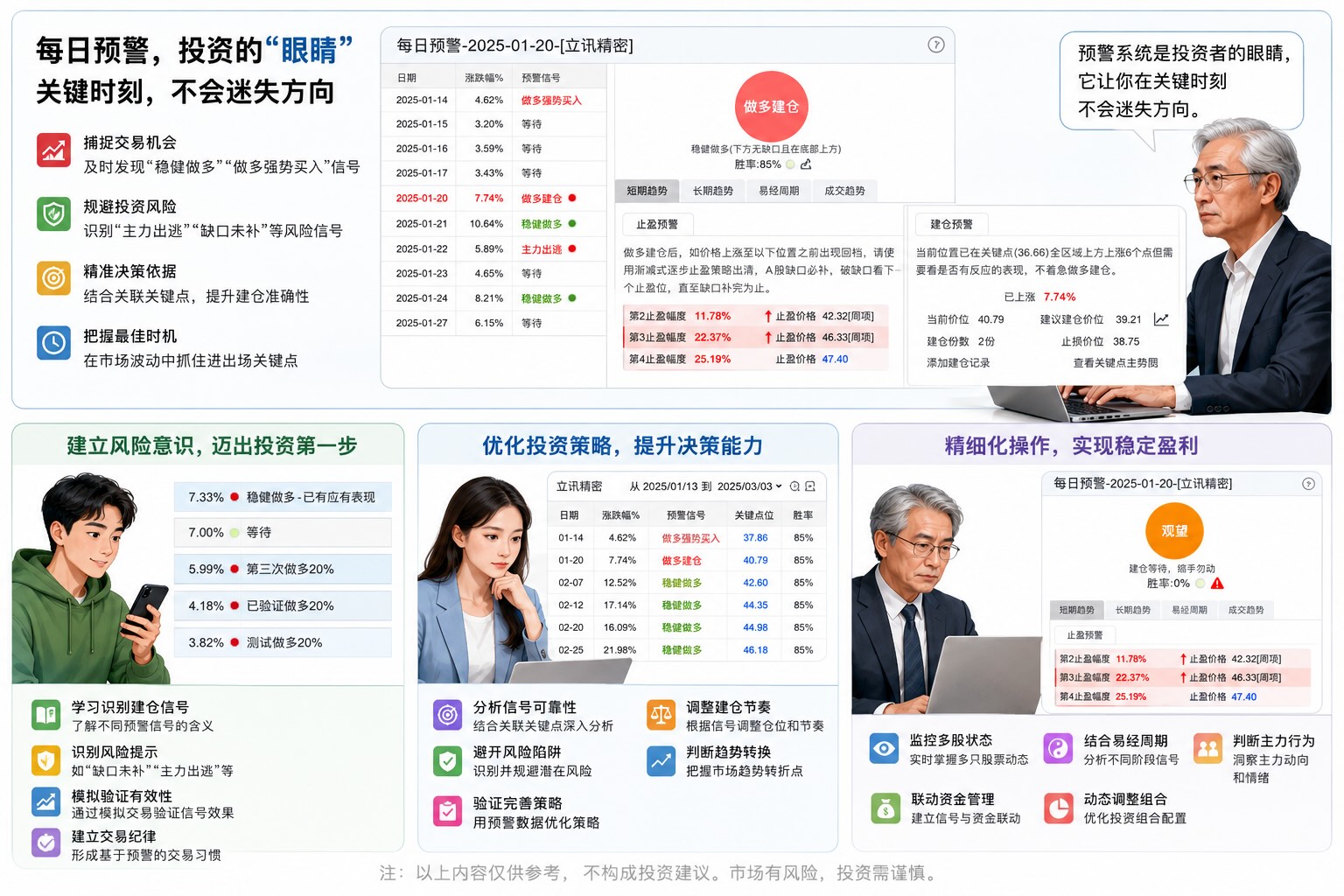Viewport: 1344px width, 896px height.
Task: Select the 成交趋势 tab
Action: pos(844,191)
